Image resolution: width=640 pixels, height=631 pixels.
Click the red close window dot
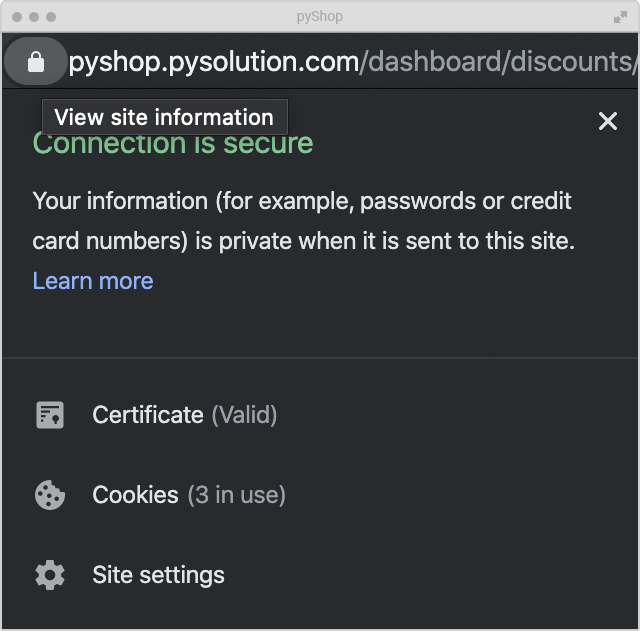pyautogui.click(x=17, y=17)
